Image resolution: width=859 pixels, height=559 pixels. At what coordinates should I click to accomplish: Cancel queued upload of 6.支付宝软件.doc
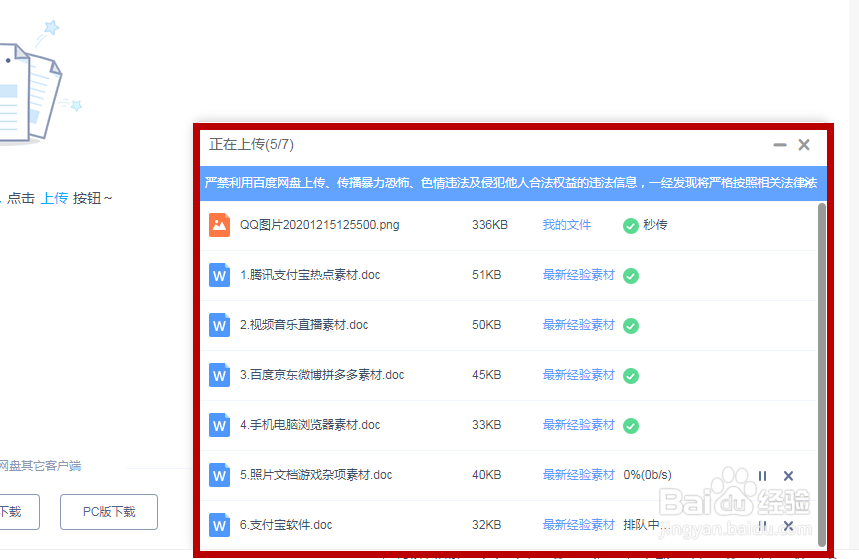(x=788, y=526)
